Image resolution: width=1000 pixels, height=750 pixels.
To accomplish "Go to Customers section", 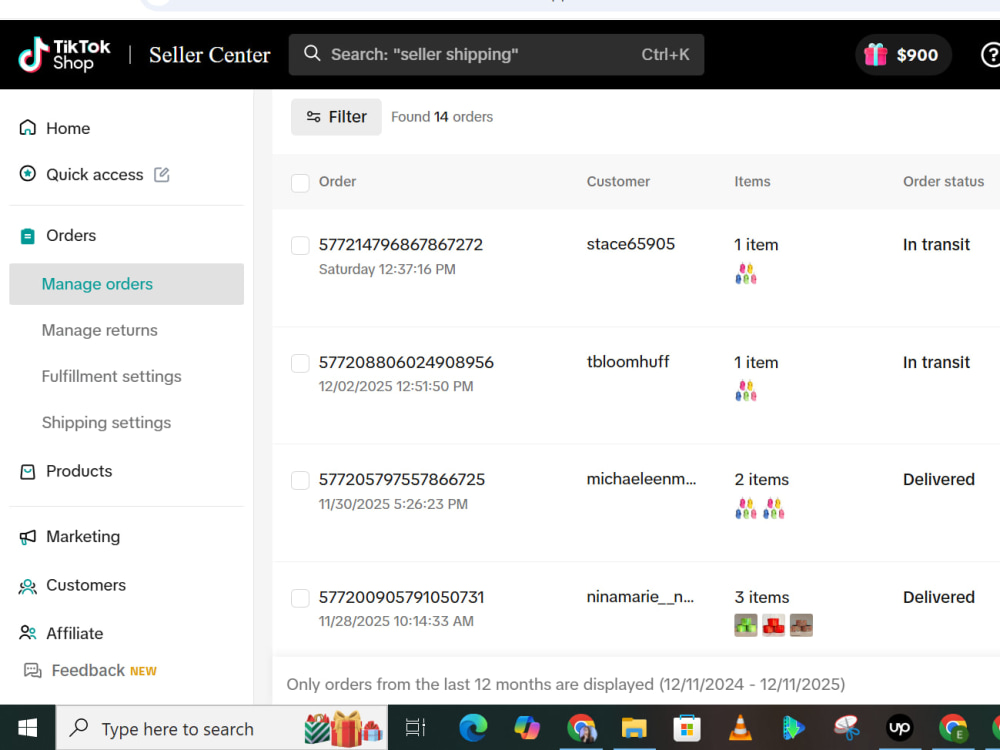I will click(86, 585).
